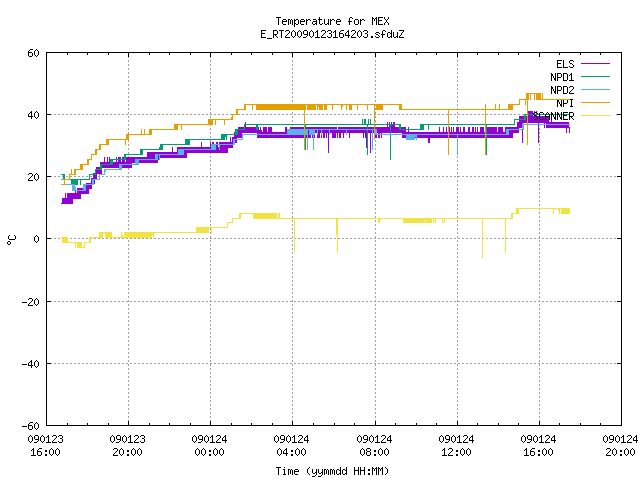Click the blue NPD2 legend line sample

[595, 90]
